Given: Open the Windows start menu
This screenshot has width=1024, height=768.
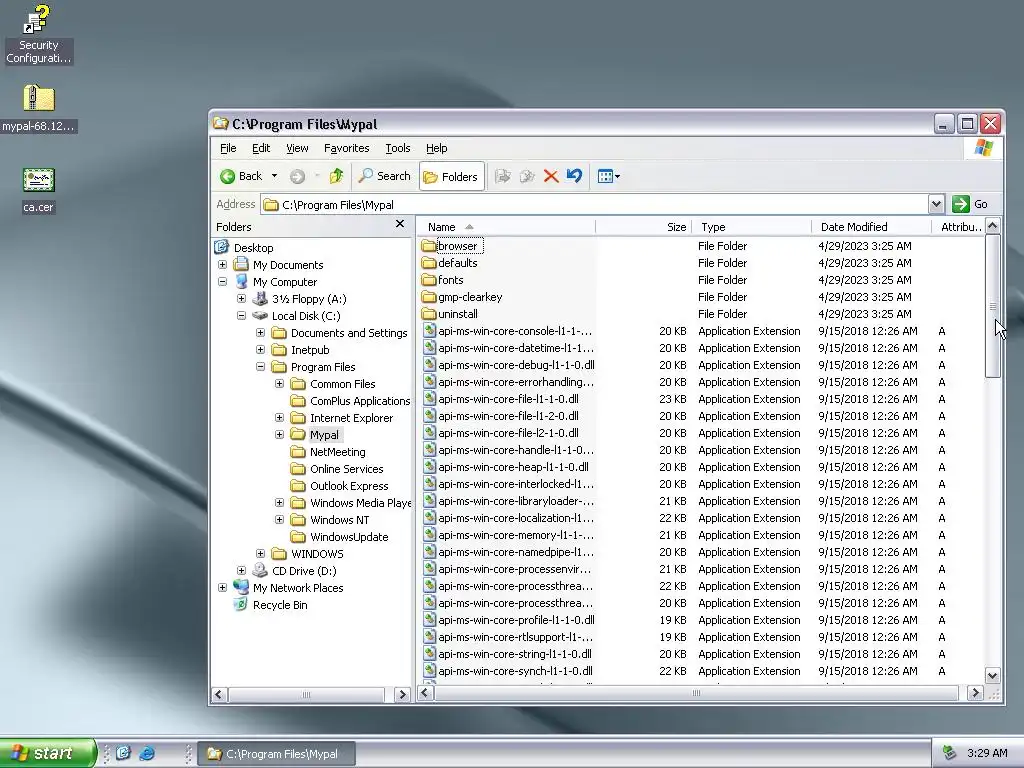Looking at the screenshot, I should coord(47,753).
